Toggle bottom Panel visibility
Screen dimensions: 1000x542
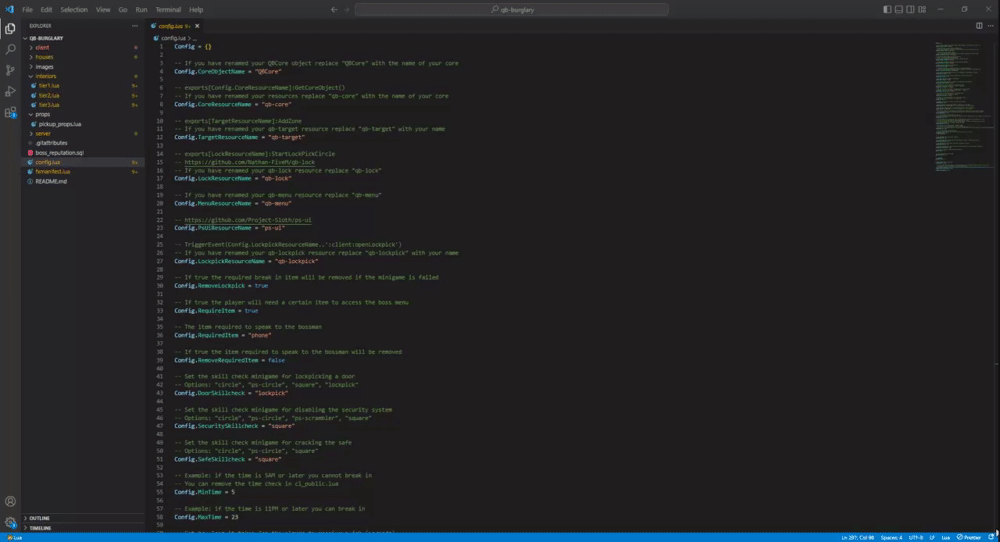899,10
